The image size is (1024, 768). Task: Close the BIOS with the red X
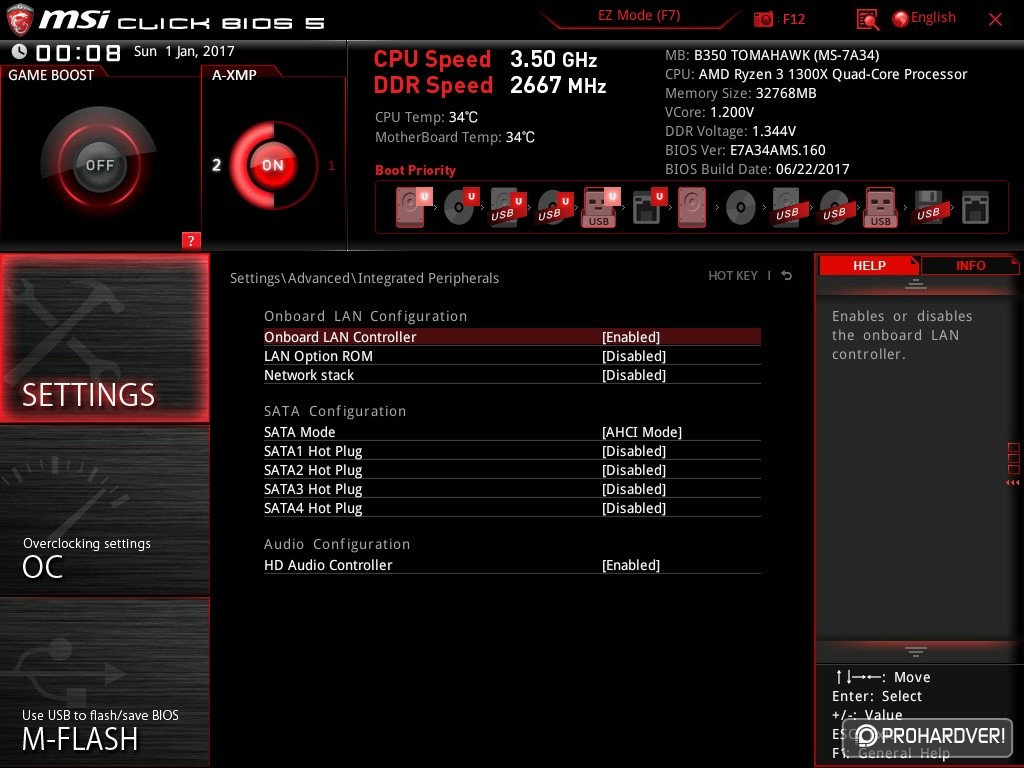(995, 20)
